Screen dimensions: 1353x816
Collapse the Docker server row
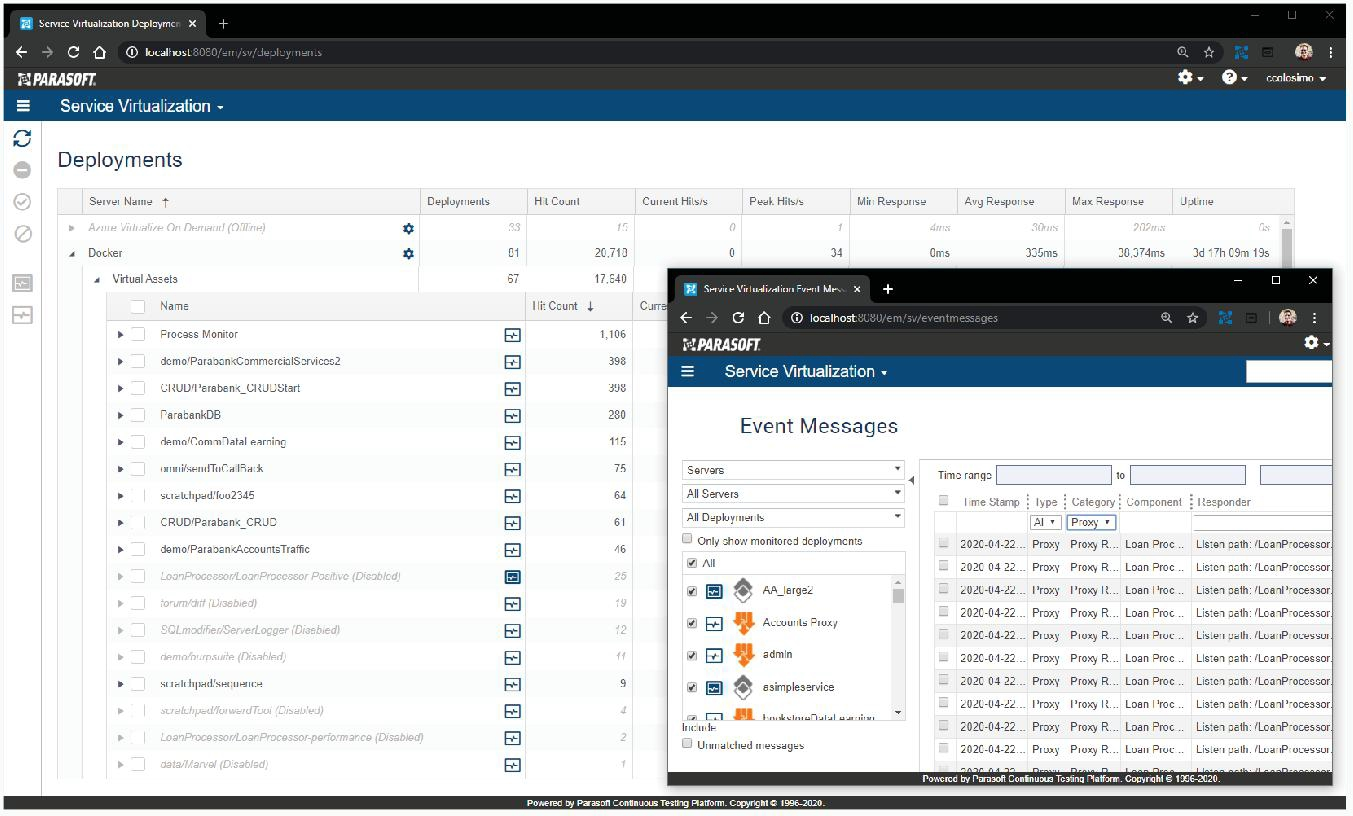pos(72,254)
